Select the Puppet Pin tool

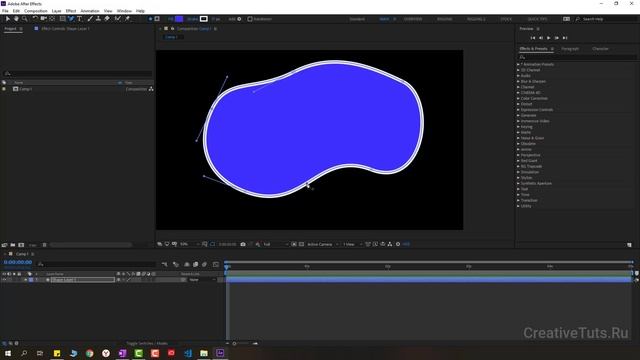[127, 19]
